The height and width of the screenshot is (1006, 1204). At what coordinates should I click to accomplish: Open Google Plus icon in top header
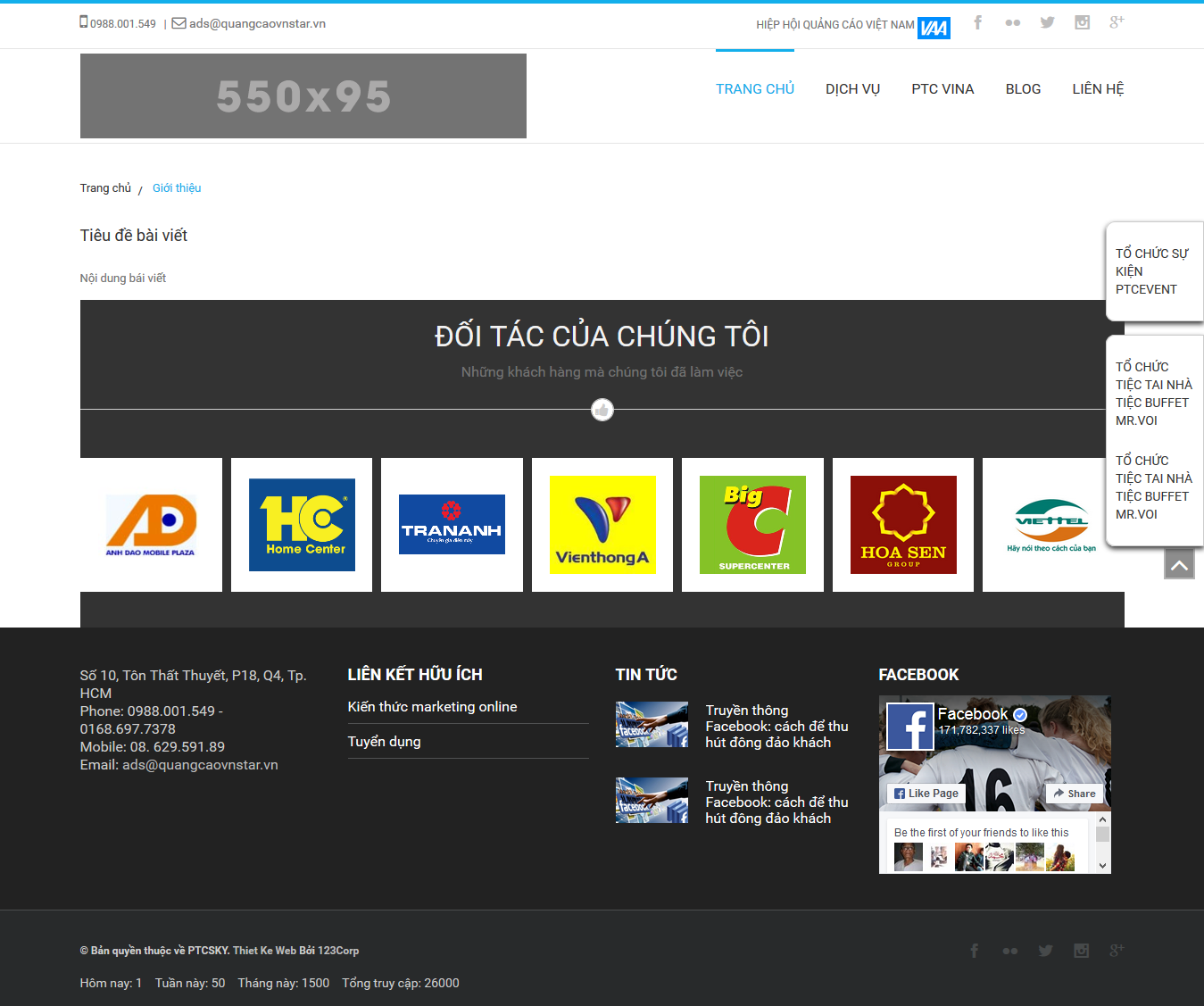click(x=1117, y=22)
